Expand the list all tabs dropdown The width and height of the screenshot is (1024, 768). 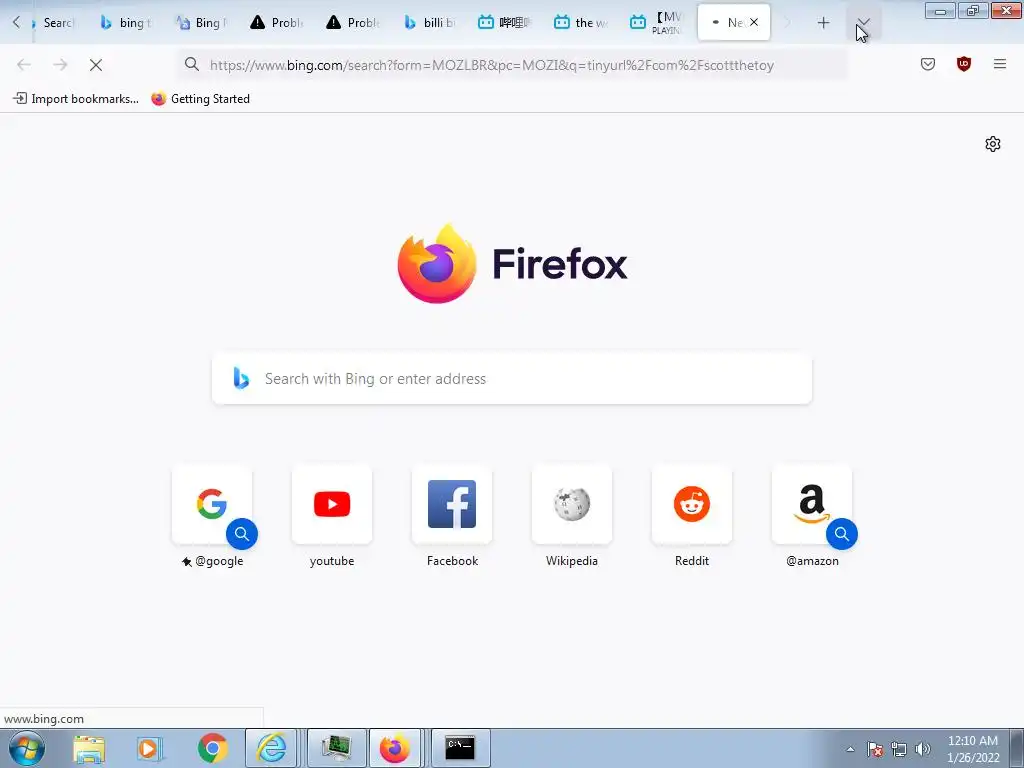pyautogui.click(x=863, y=23)
